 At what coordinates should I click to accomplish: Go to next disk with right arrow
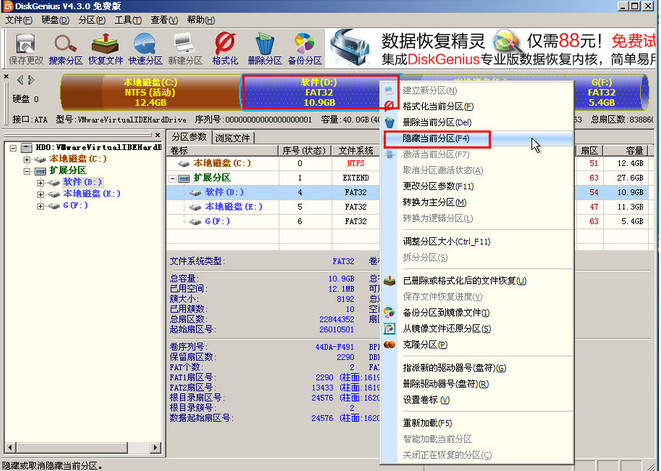click(x=31, y=80)
